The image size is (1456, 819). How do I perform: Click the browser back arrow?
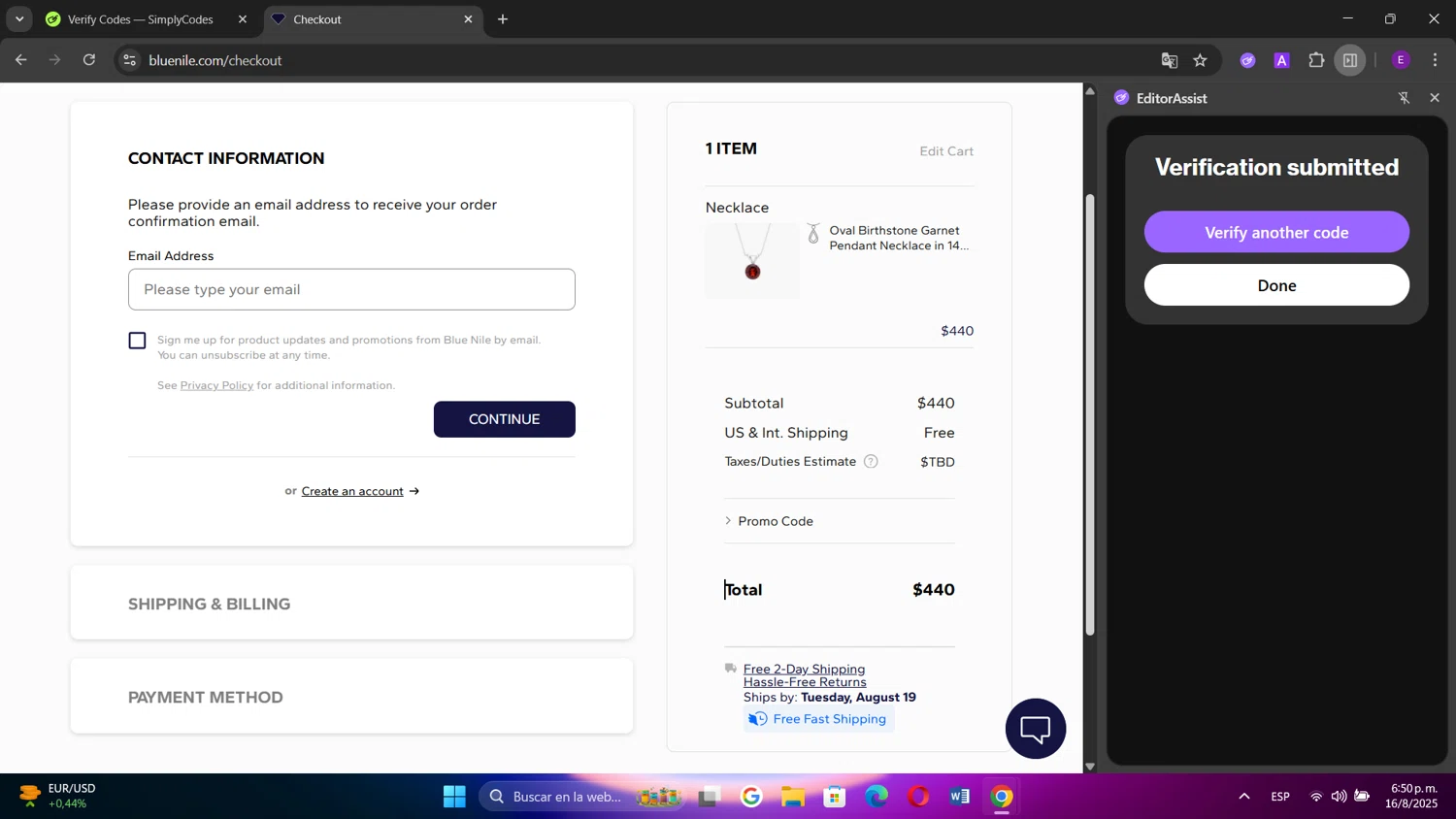tap(21, 60)
